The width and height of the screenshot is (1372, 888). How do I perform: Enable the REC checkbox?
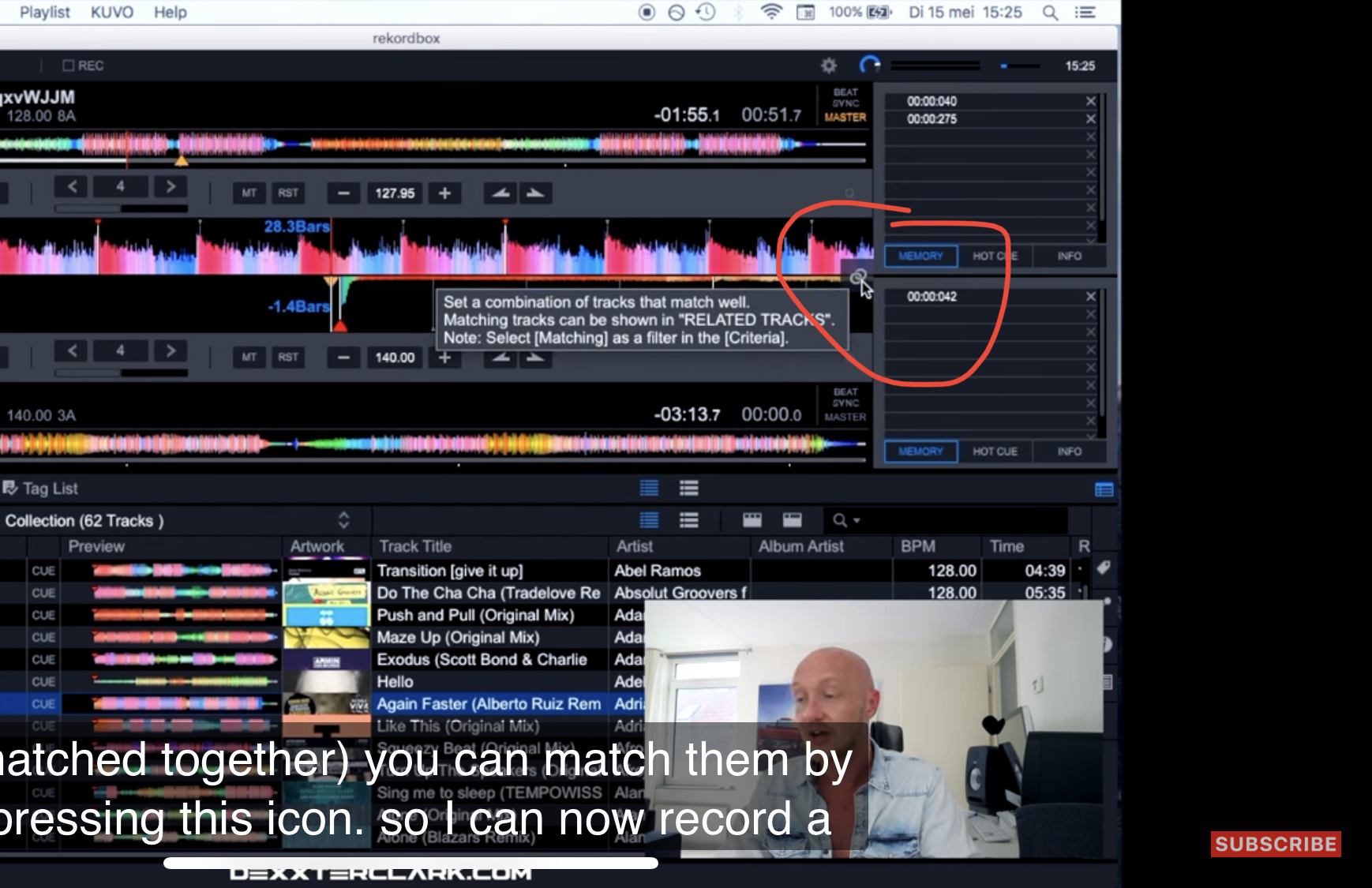pos(69,66)
